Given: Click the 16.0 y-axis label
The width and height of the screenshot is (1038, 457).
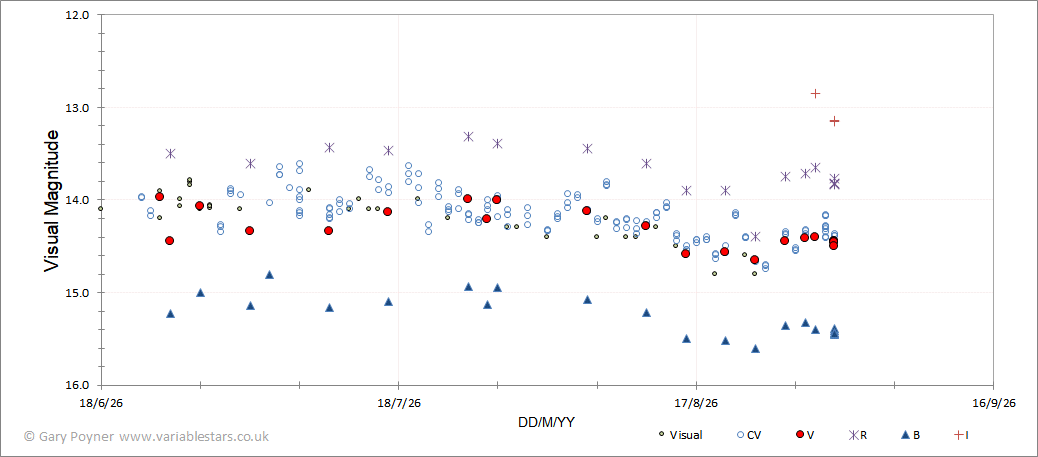Looking at the screenshot, I should pos(79,385).
